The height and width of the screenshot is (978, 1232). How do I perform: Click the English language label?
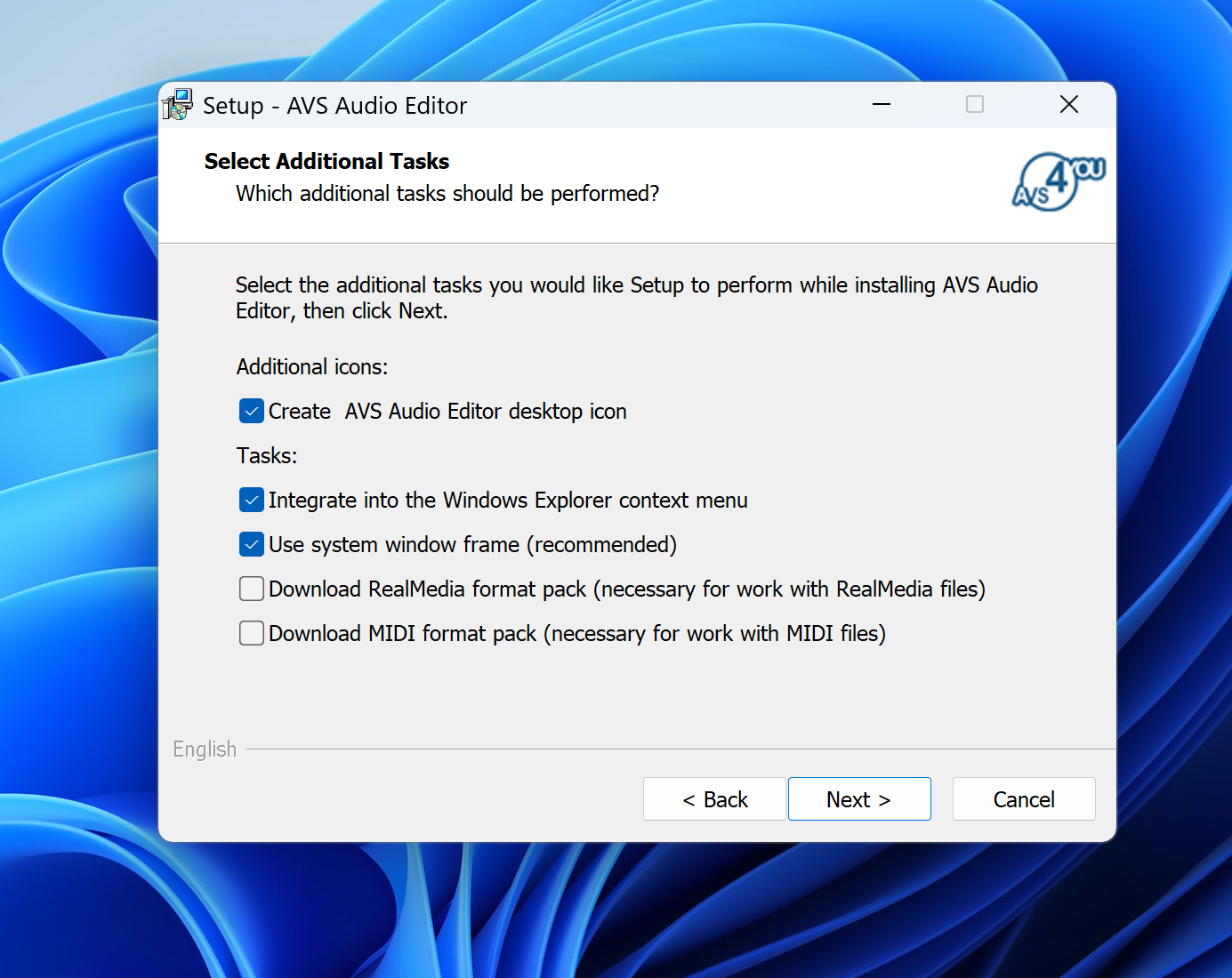205,750
